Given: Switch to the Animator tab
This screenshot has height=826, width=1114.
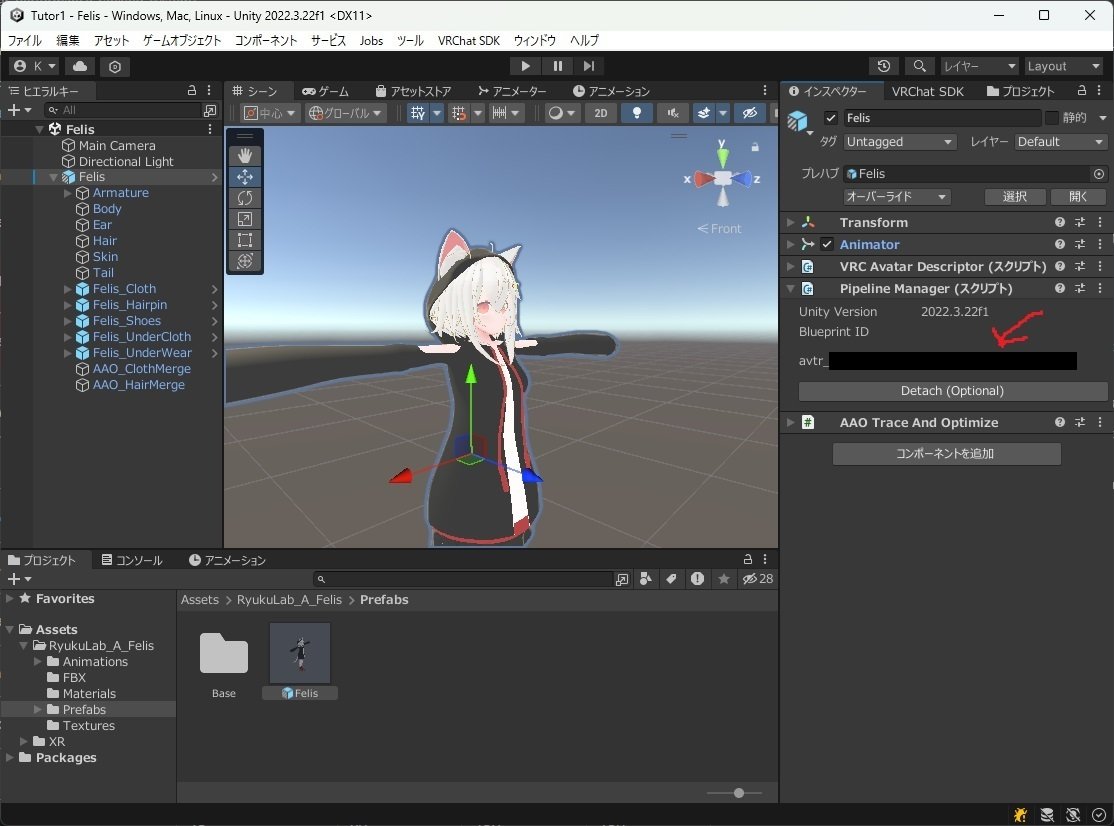Looking at the screenshot, I should pyautogui.click(x=512, y=91).
